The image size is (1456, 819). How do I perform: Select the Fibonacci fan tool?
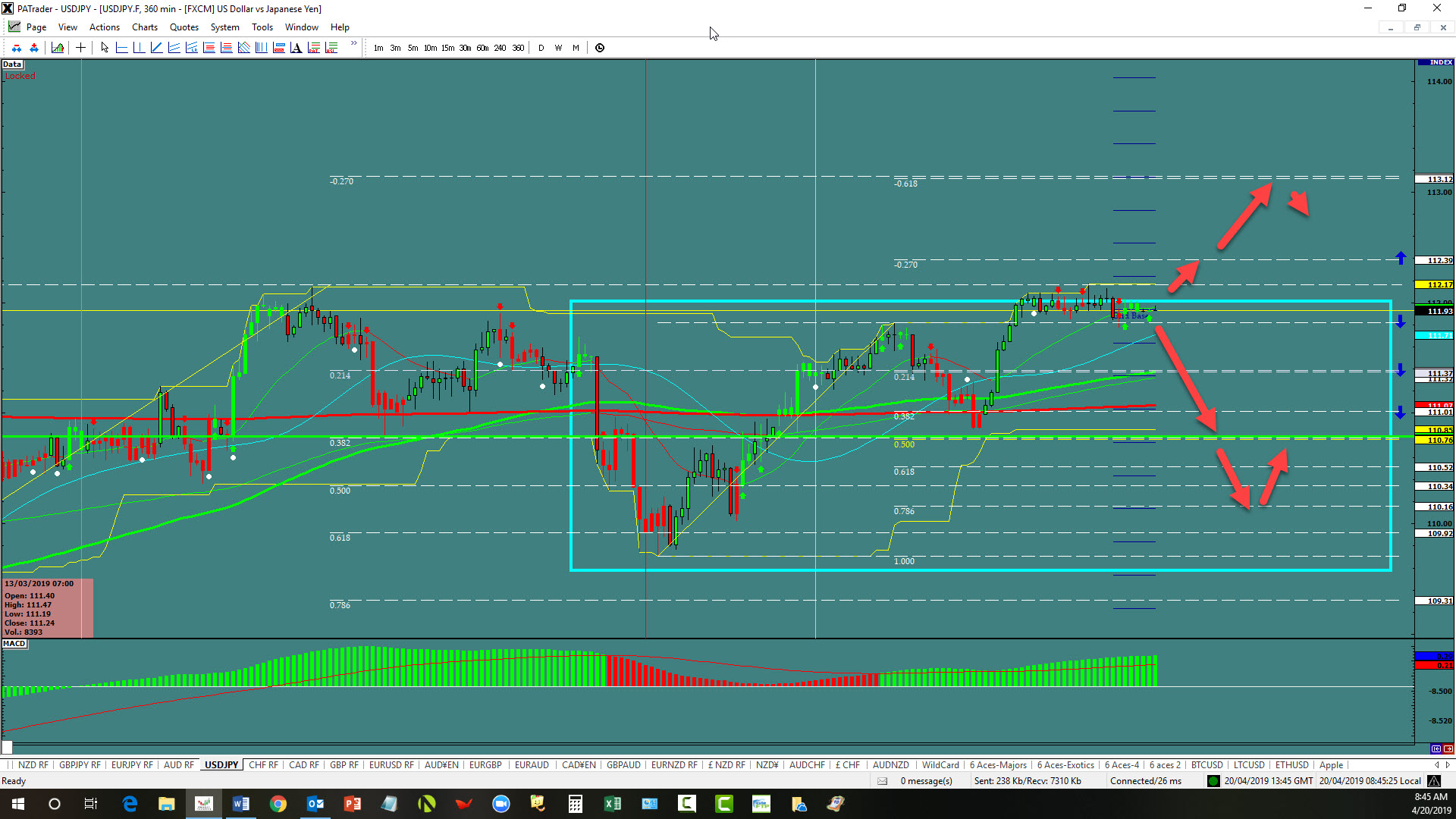click(243, 48)
